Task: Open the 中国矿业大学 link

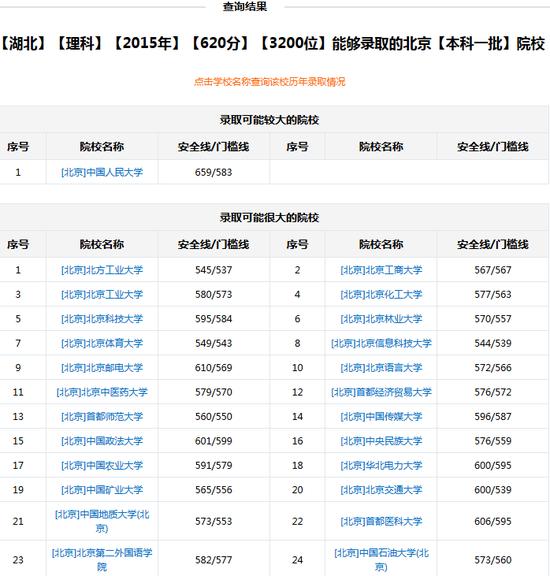Action: 102,489
